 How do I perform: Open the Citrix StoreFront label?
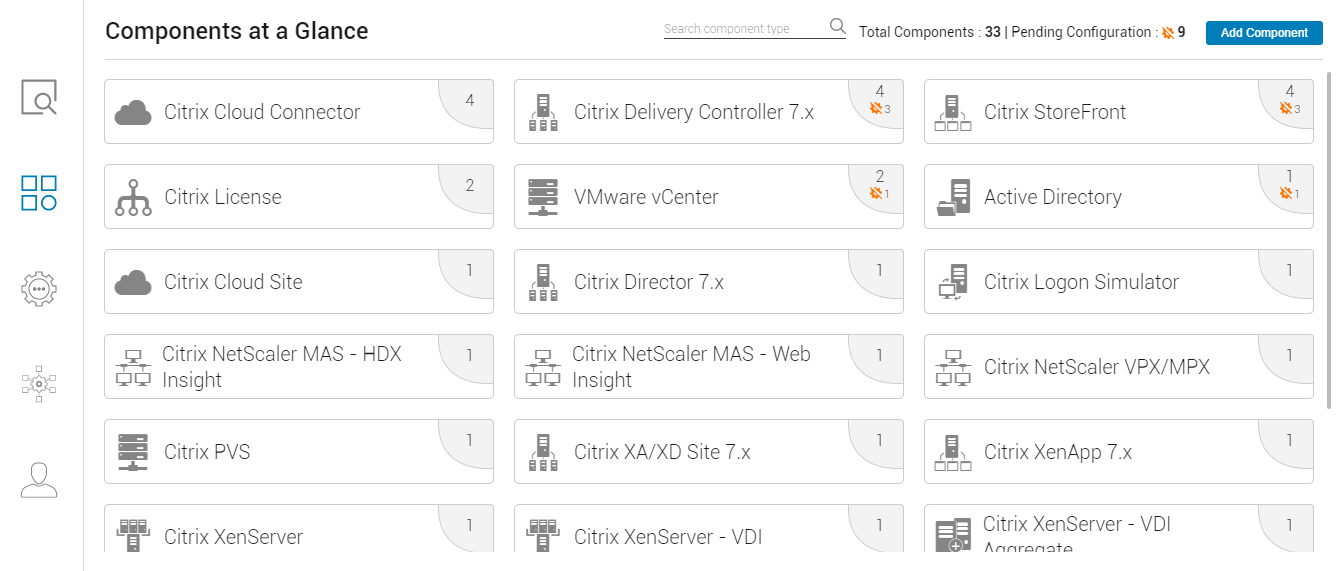[1055, 112]
